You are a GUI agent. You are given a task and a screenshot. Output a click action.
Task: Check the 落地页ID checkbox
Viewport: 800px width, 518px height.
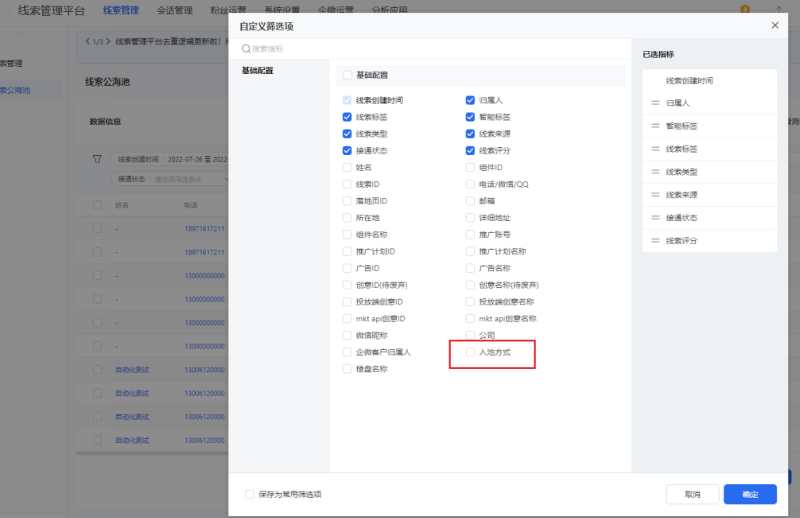click(347, 201)
